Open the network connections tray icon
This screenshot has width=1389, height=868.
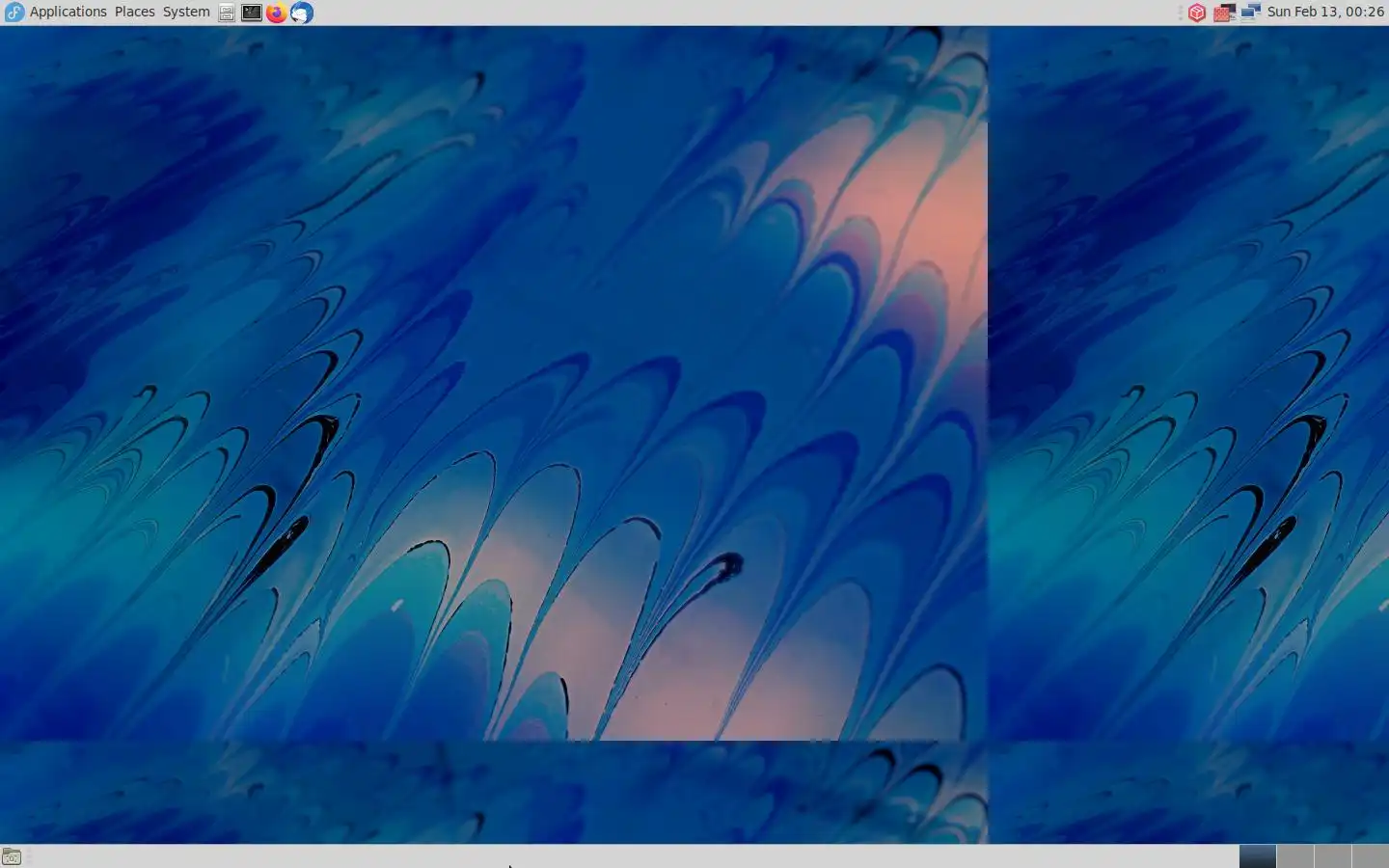click(x=1251, y=13)
